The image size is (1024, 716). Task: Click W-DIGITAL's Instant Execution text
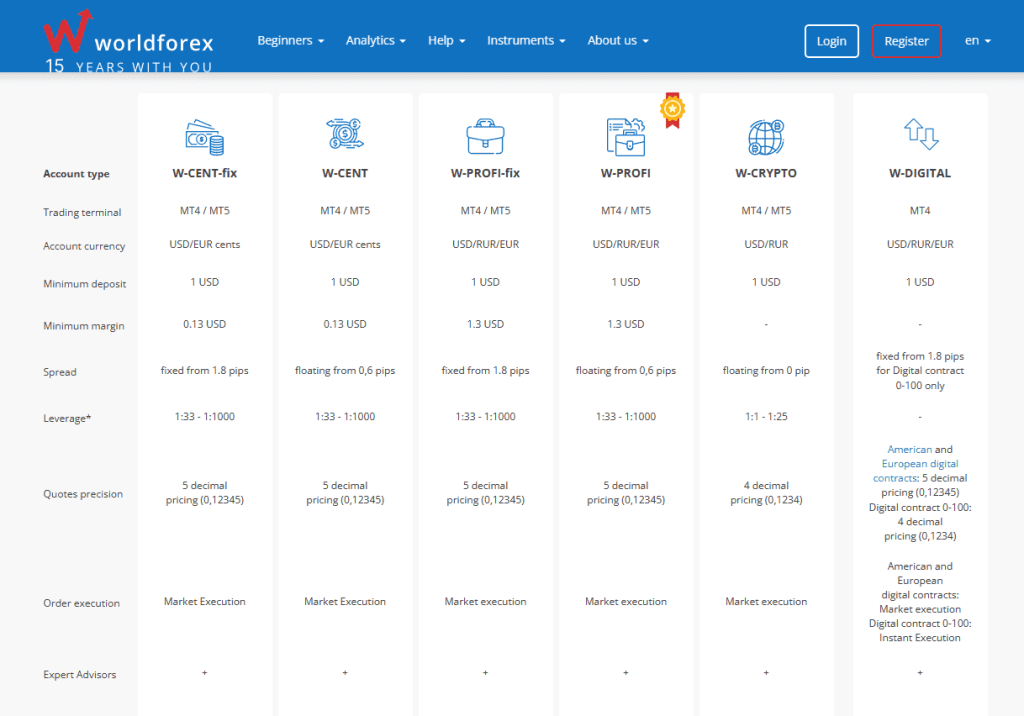[x=920, y=638]
